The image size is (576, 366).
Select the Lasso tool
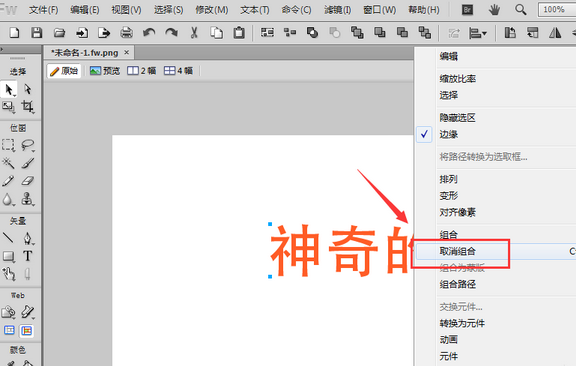28,145
